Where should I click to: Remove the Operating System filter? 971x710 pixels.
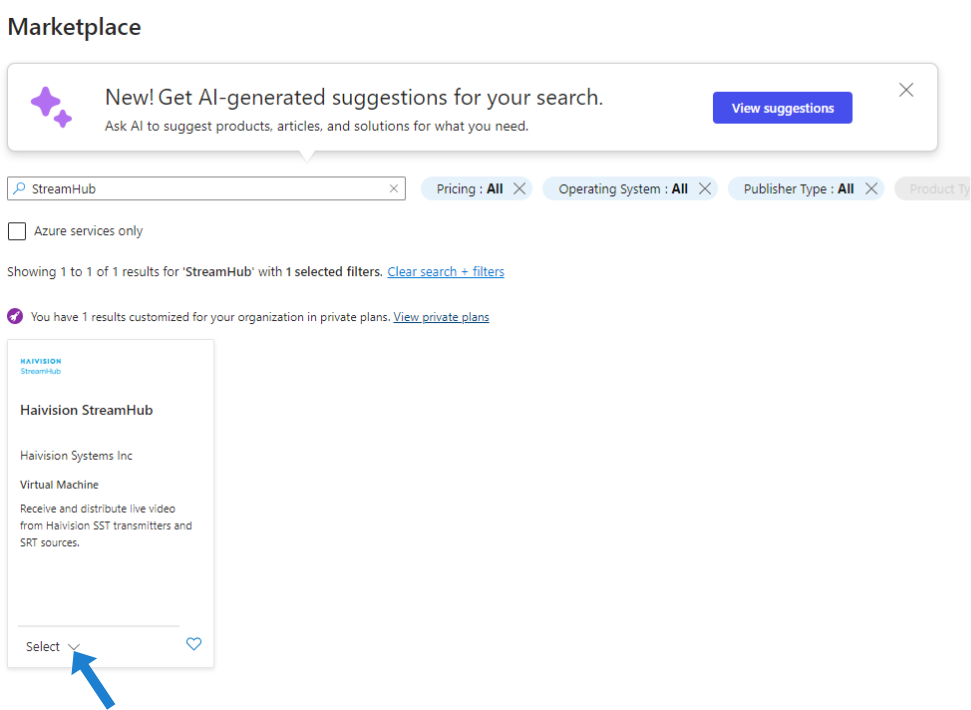705,189
